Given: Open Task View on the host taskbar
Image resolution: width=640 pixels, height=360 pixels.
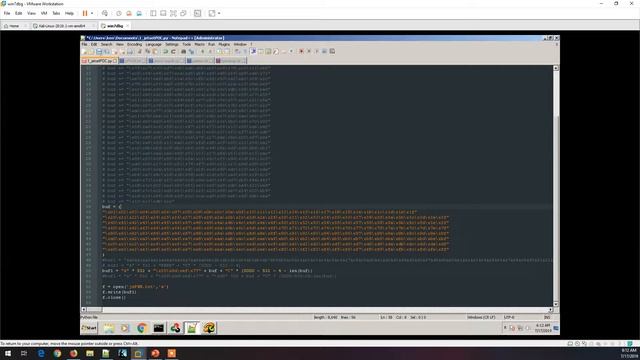Looking at the screenshot, I should (x=24, y=353).
